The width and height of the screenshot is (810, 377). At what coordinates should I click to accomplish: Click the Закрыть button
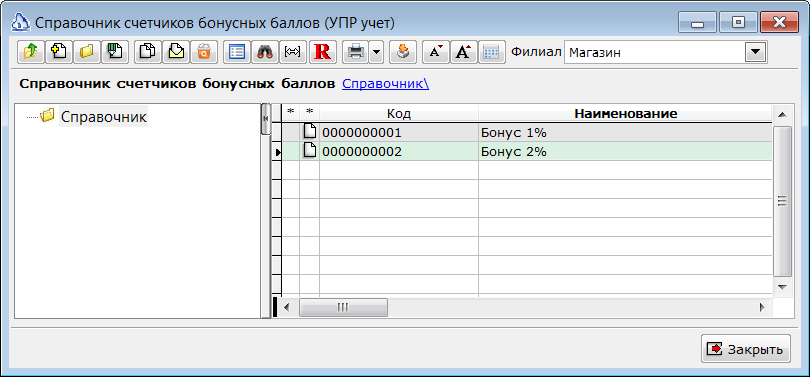point(746,349)
